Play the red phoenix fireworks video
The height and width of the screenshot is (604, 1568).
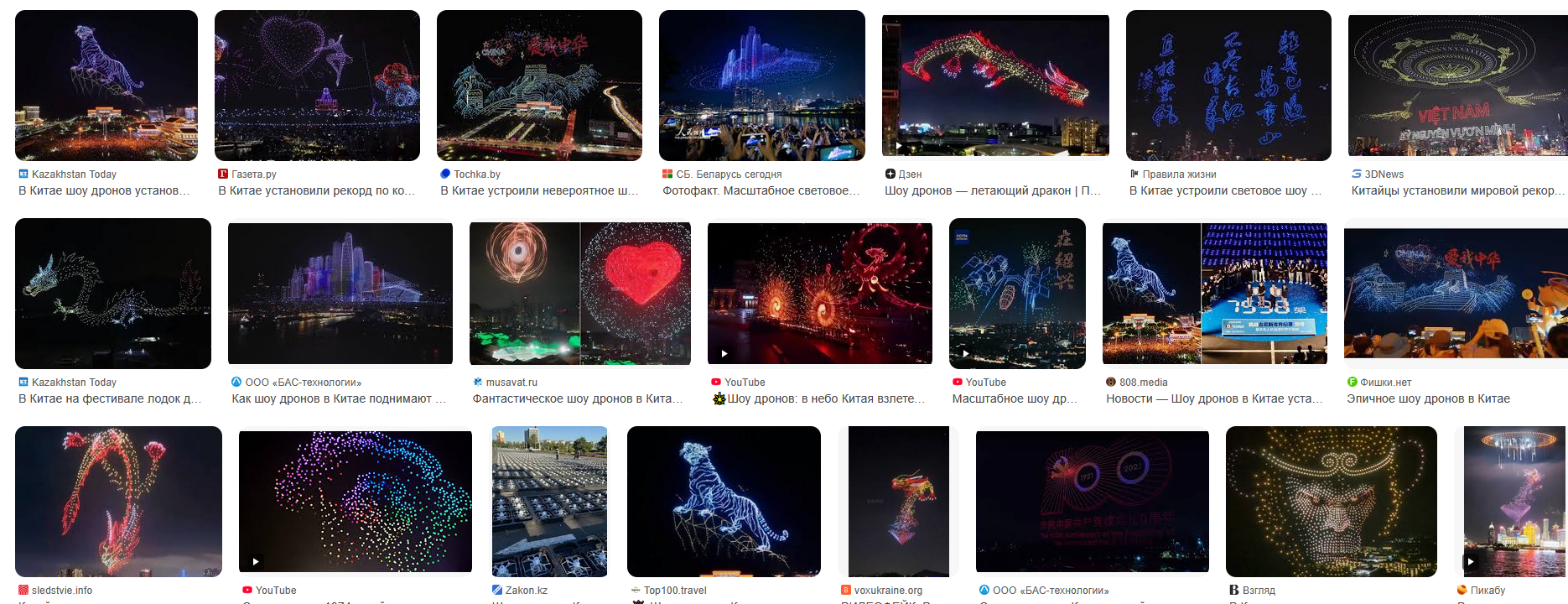coord(724,354)
